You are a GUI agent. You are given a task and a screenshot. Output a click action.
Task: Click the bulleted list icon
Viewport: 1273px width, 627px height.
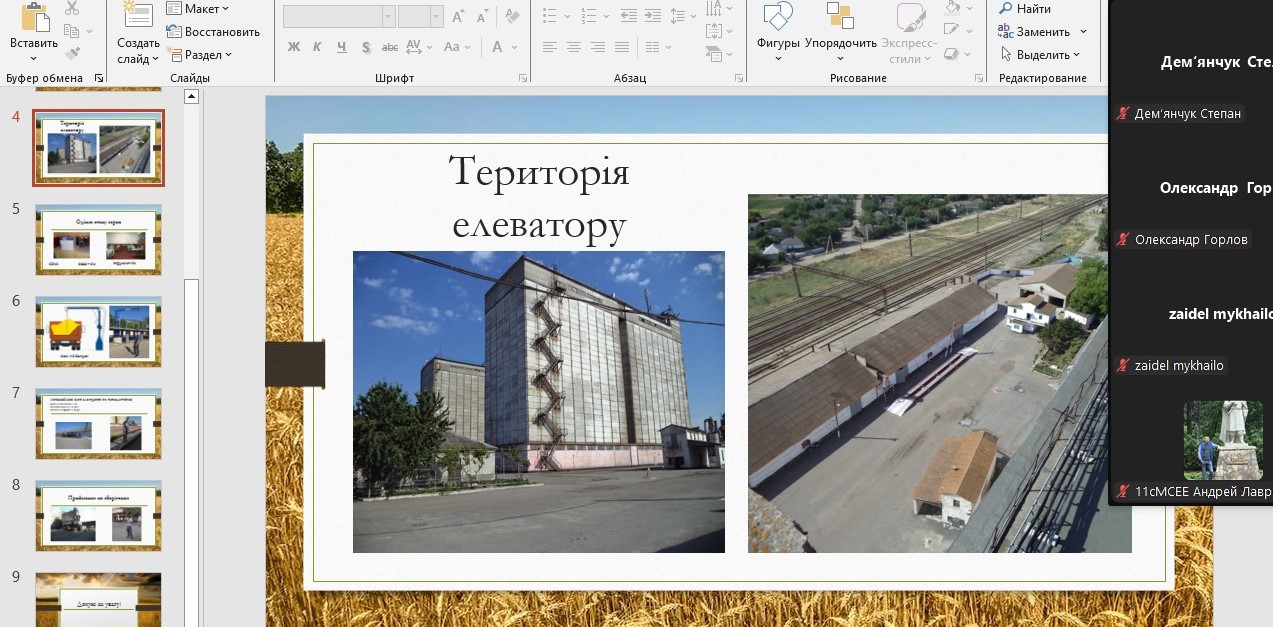550,16
